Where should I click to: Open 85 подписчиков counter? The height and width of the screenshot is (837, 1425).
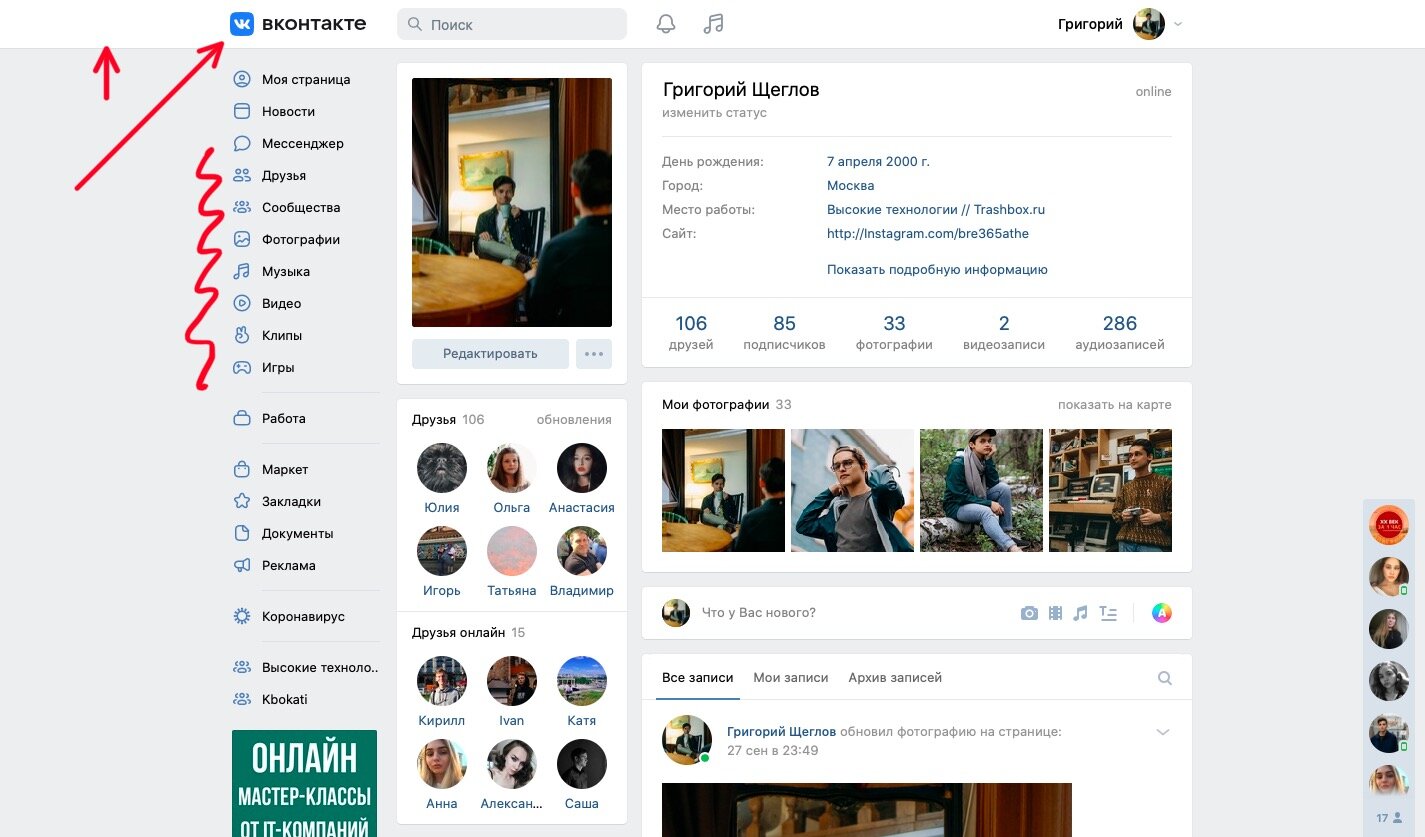coord(784,333)
